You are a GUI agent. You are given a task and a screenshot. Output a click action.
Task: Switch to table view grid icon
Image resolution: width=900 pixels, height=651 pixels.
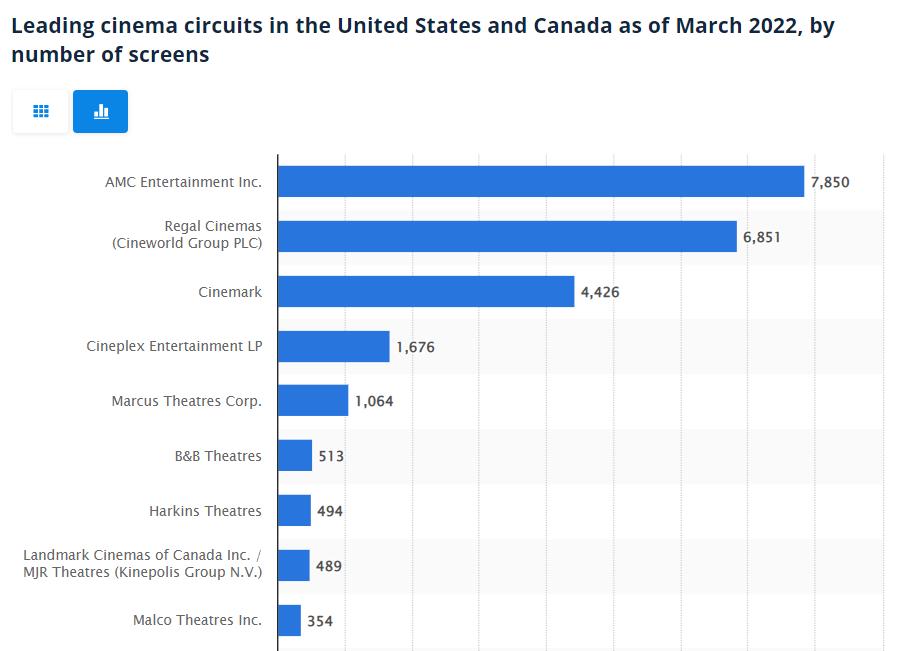[x=41, y=111]
